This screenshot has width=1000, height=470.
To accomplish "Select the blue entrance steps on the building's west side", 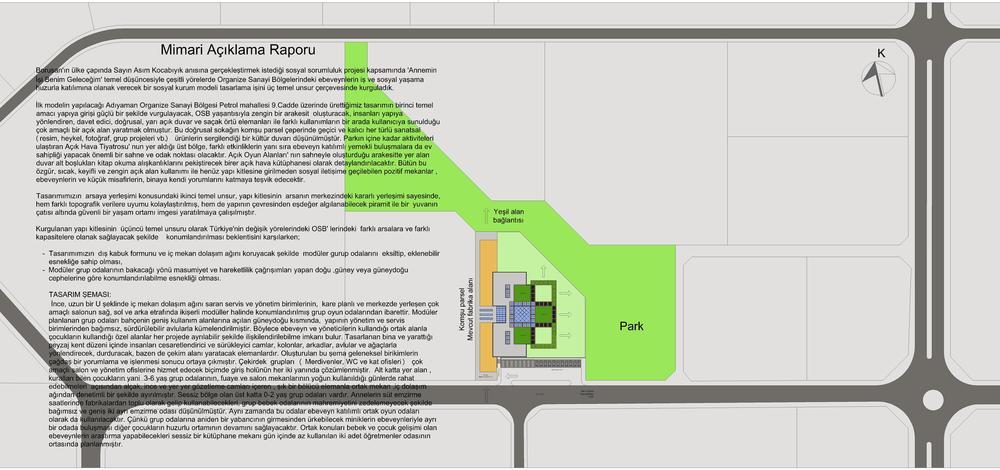I will click(487, 314).
